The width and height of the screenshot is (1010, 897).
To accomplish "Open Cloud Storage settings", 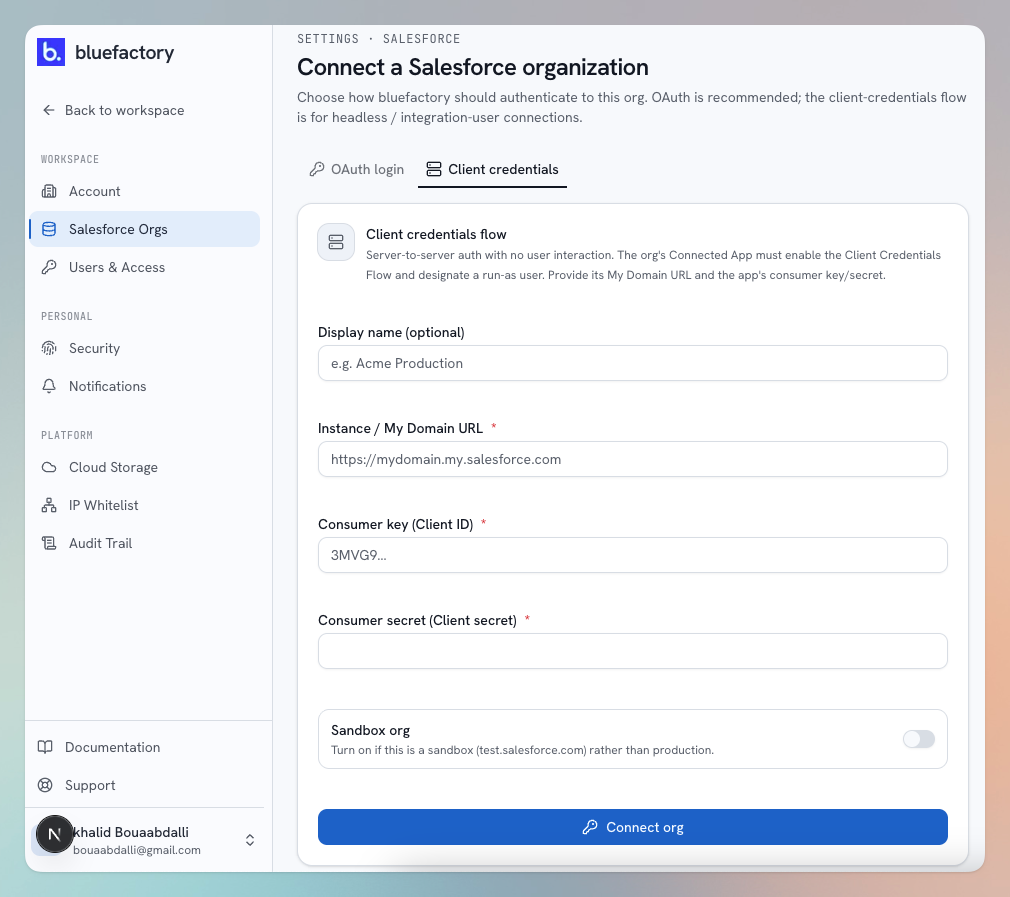I will 145,467.
